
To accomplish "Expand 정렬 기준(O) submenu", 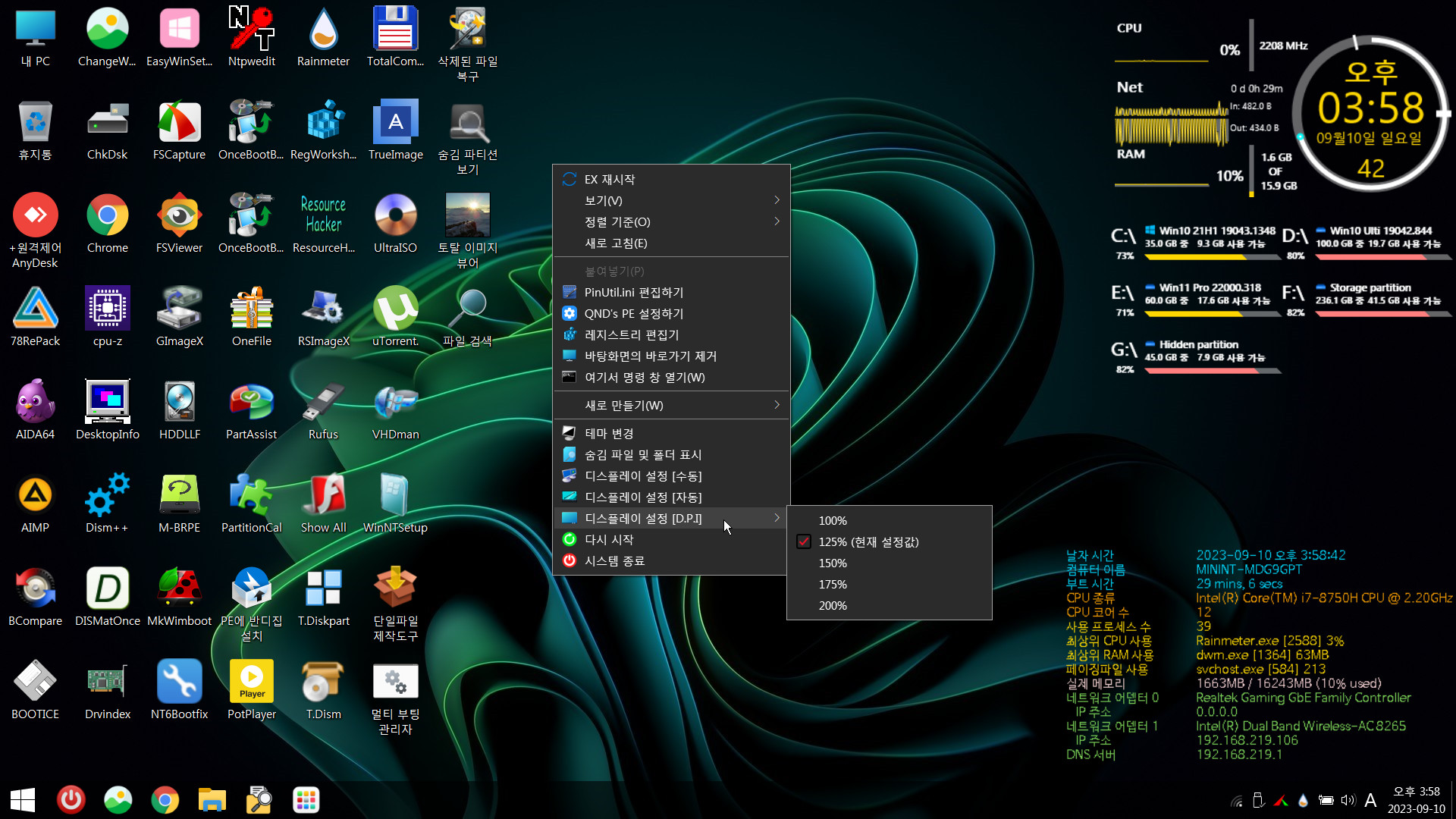I will coord(671,221).
